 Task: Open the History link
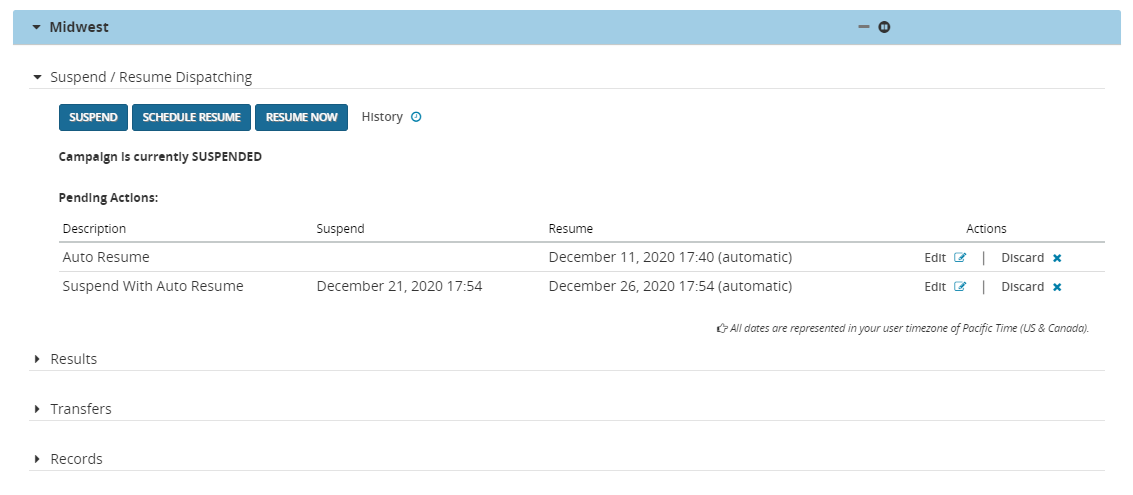(382, 117)
